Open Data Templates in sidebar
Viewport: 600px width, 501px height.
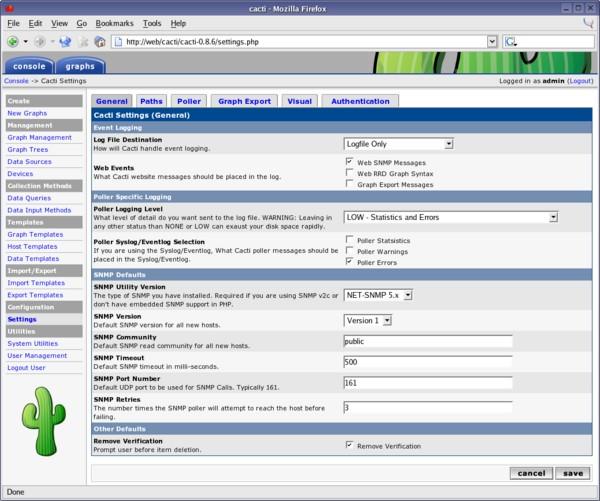[33, 259]
